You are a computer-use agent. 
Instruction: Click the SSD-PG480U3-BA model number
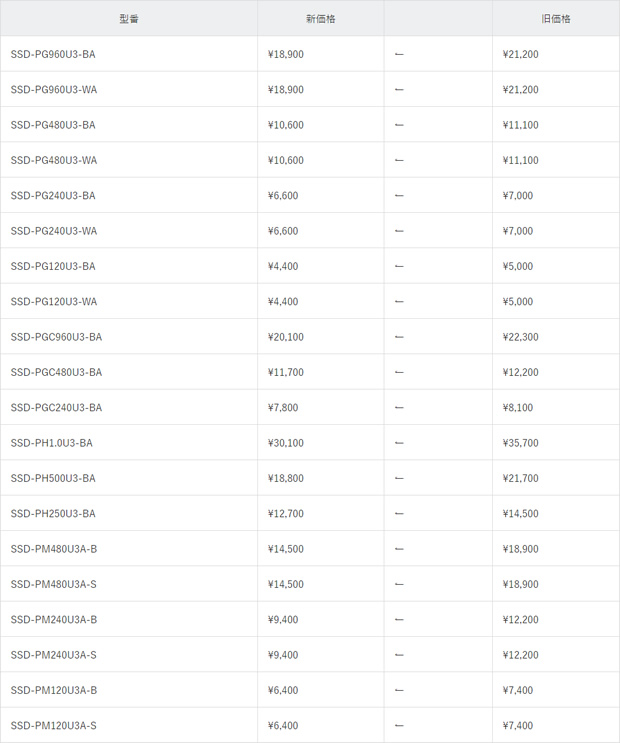click(53, 125)
